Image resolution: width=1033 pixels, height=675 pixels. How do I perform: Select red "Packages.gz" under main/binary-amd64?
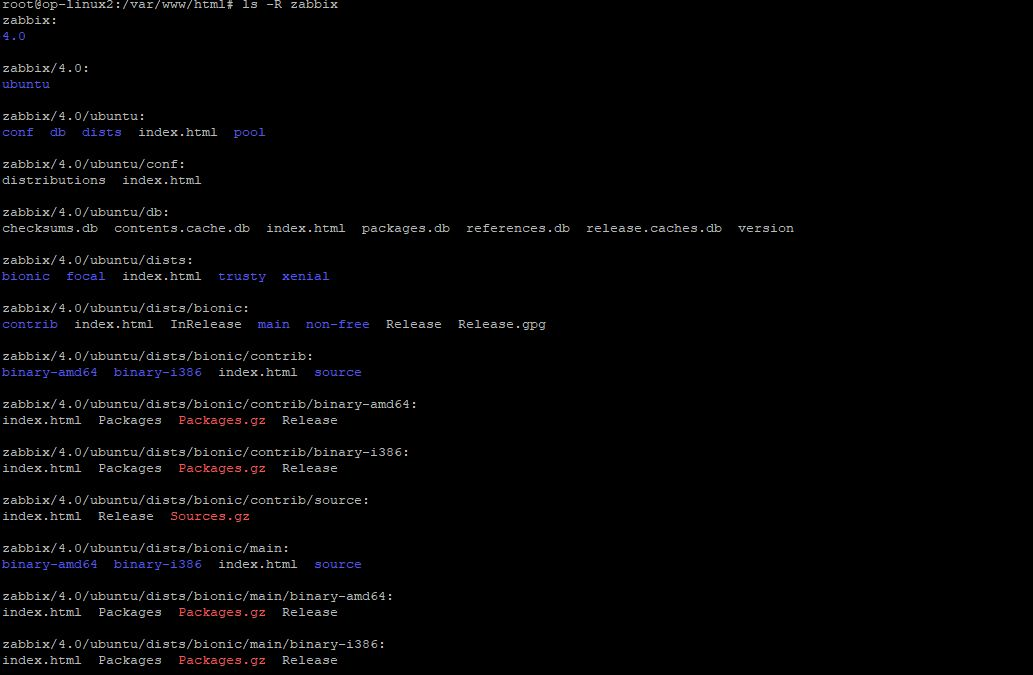[x=222, y=613]
